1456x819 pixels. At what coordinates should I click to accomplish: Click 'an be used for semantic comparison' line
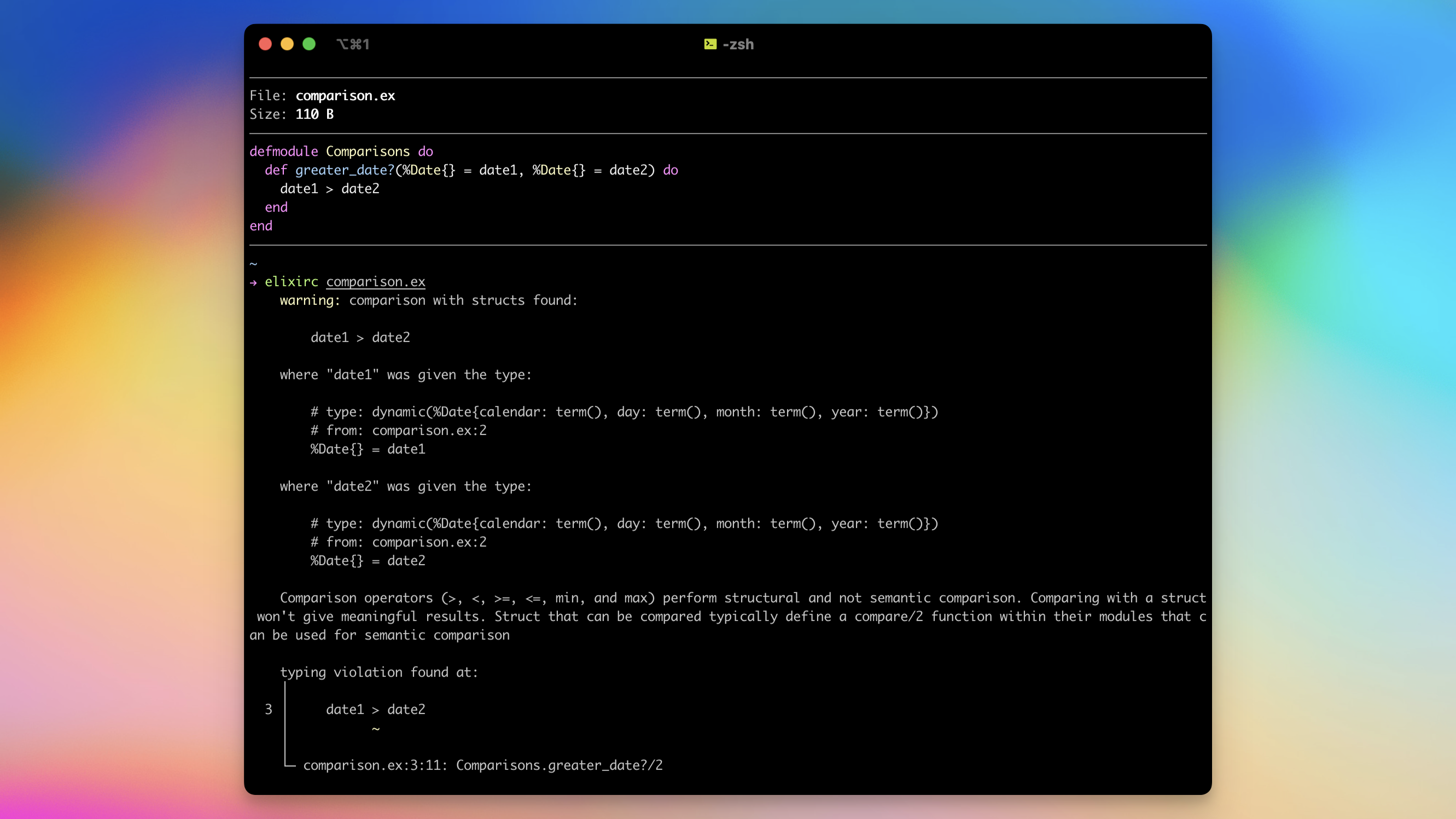[380, 635]
